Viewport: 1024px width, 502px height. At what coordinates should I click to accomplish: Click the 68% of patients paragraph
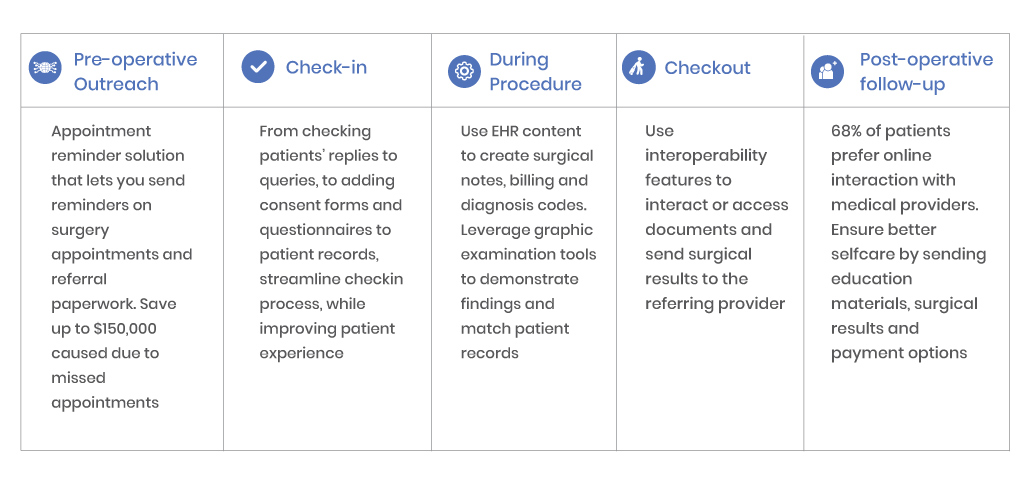pos(908,242)
